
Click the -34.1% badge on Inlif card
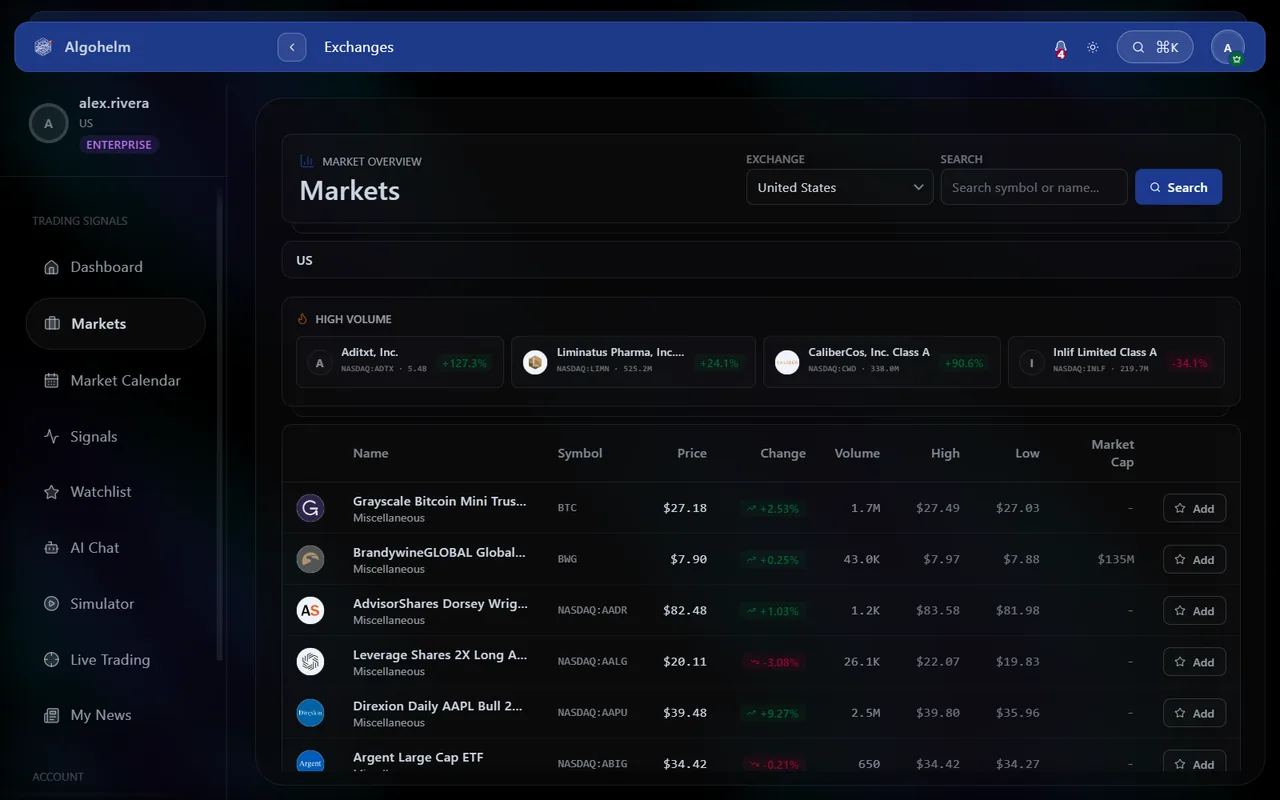[x=1189, y=363]
